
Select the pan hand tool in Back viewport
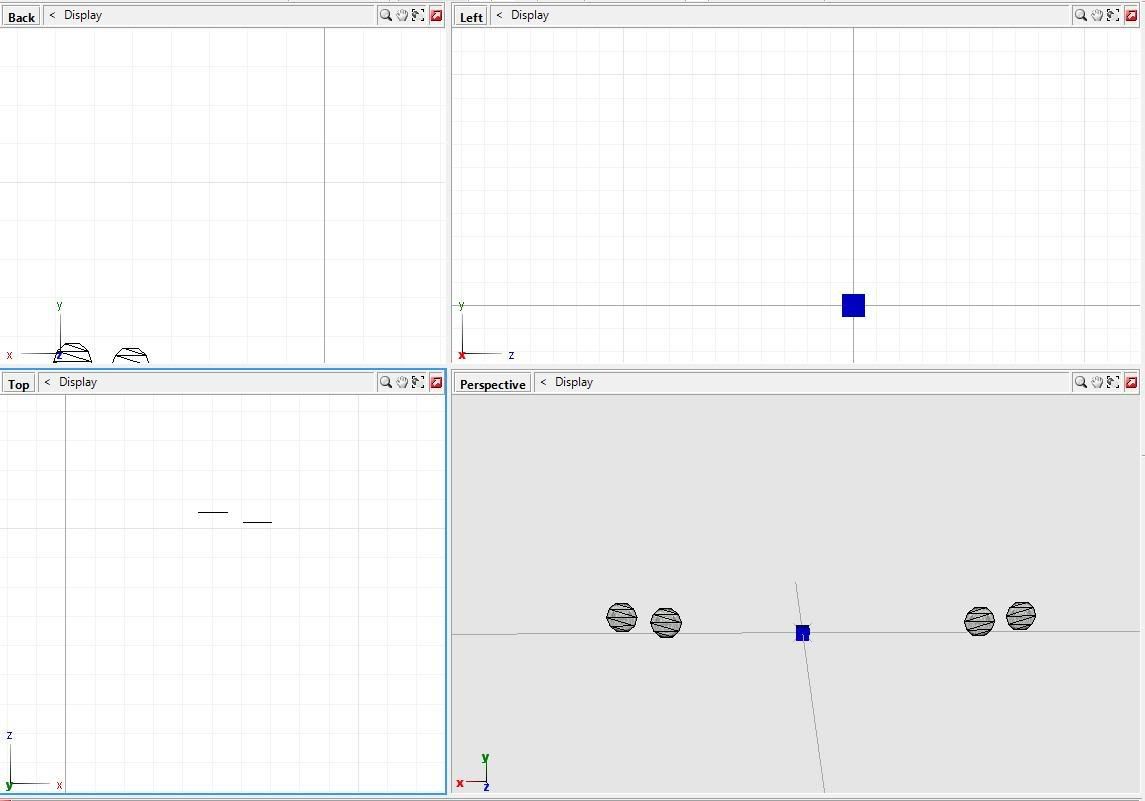click(402, 16)
